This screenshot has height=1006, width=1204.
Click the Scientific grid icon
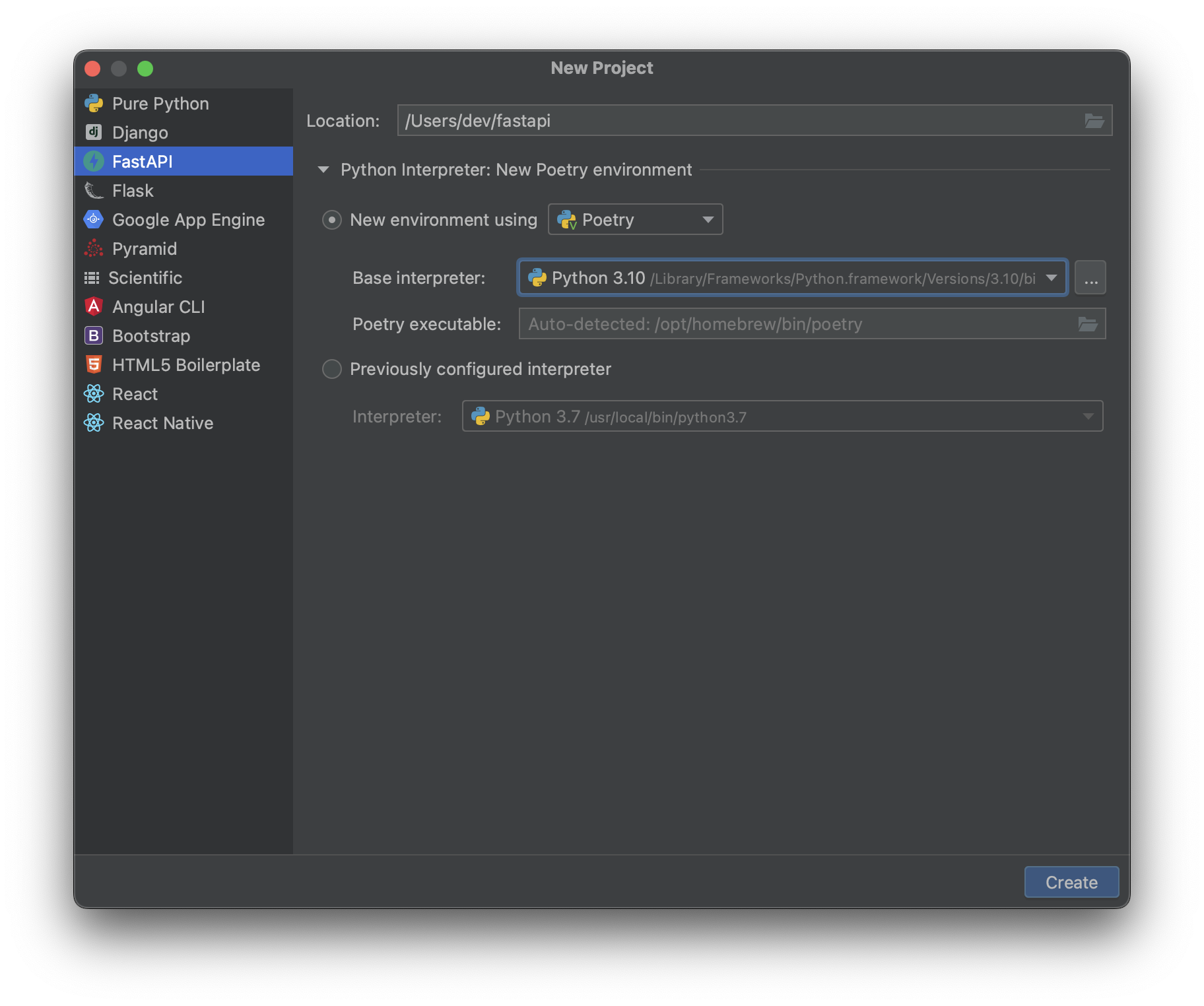[92, 278]
